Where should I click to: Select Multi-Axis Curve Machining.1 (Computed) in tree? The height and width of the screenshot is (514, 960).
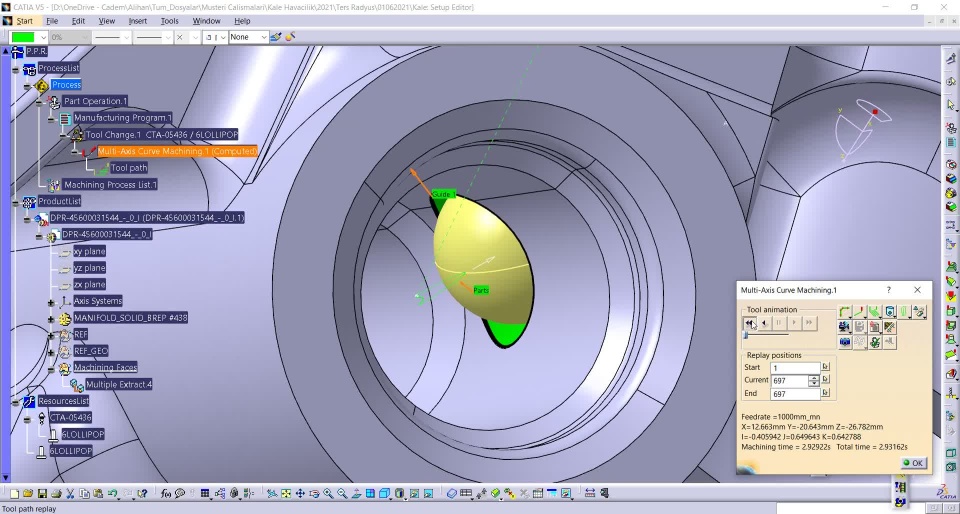coord(177,151)
